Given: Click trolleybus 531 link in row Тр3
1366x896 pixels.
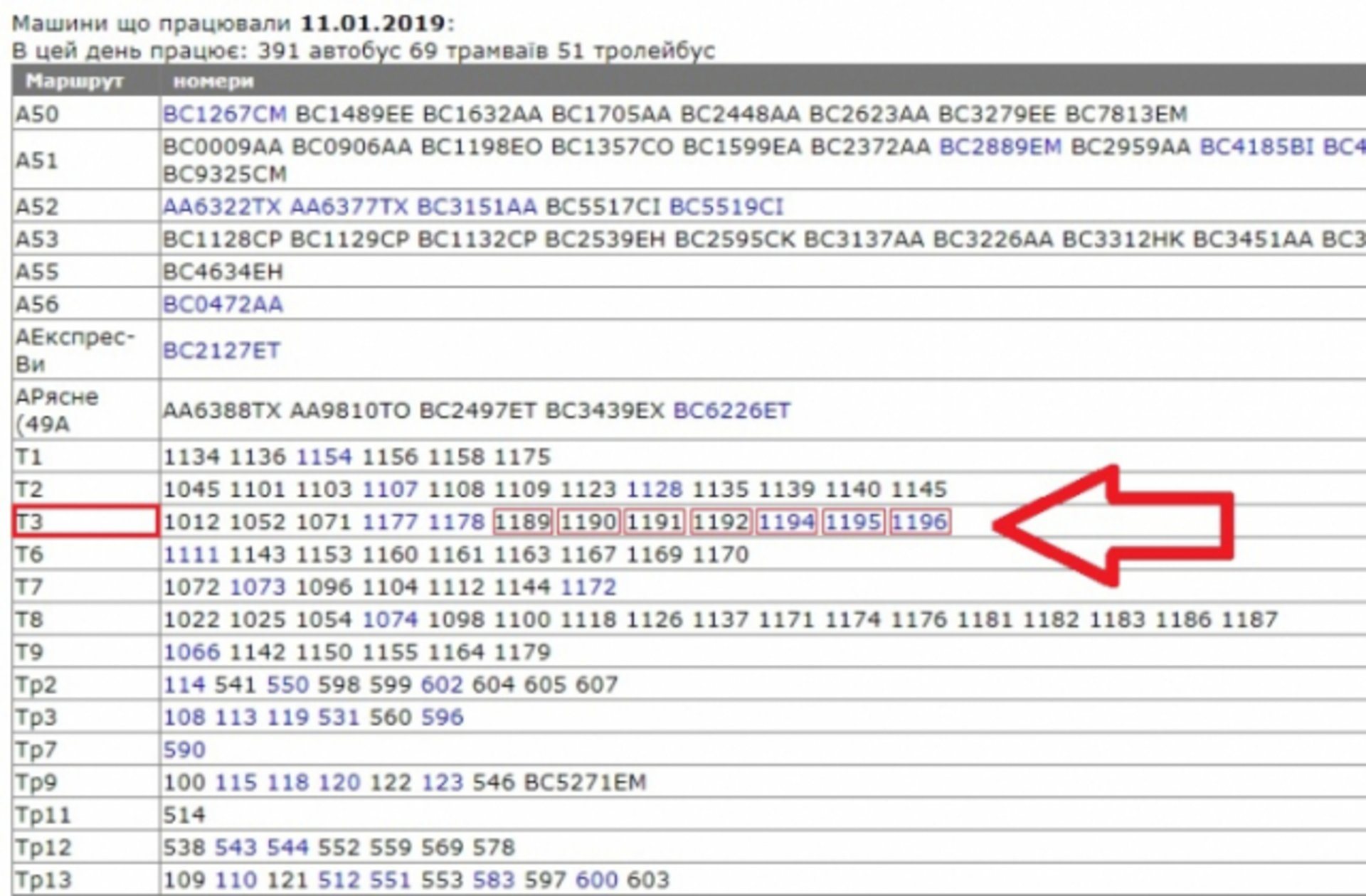Looking at the screenshot, I should [339, 718].
